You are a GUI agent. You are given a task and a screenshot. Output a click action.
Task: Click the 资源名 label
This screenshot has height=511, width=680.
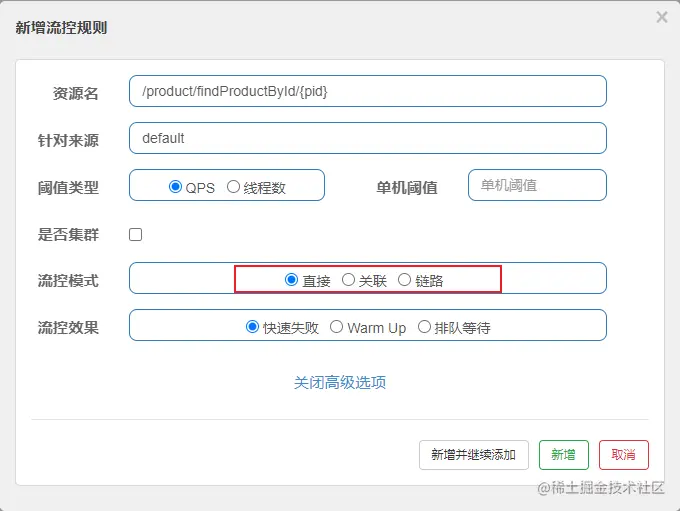(75, 93)
